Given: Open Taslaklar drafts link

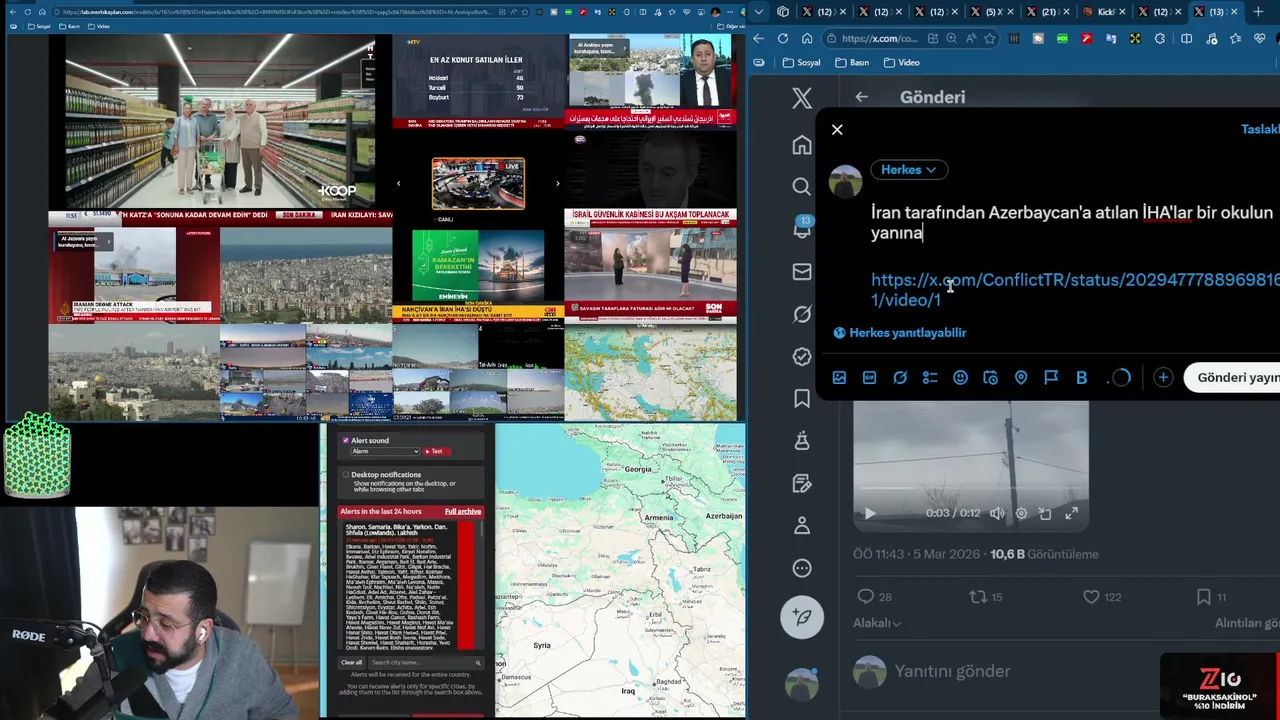Looking at the screenshot, I should 1260,129.
